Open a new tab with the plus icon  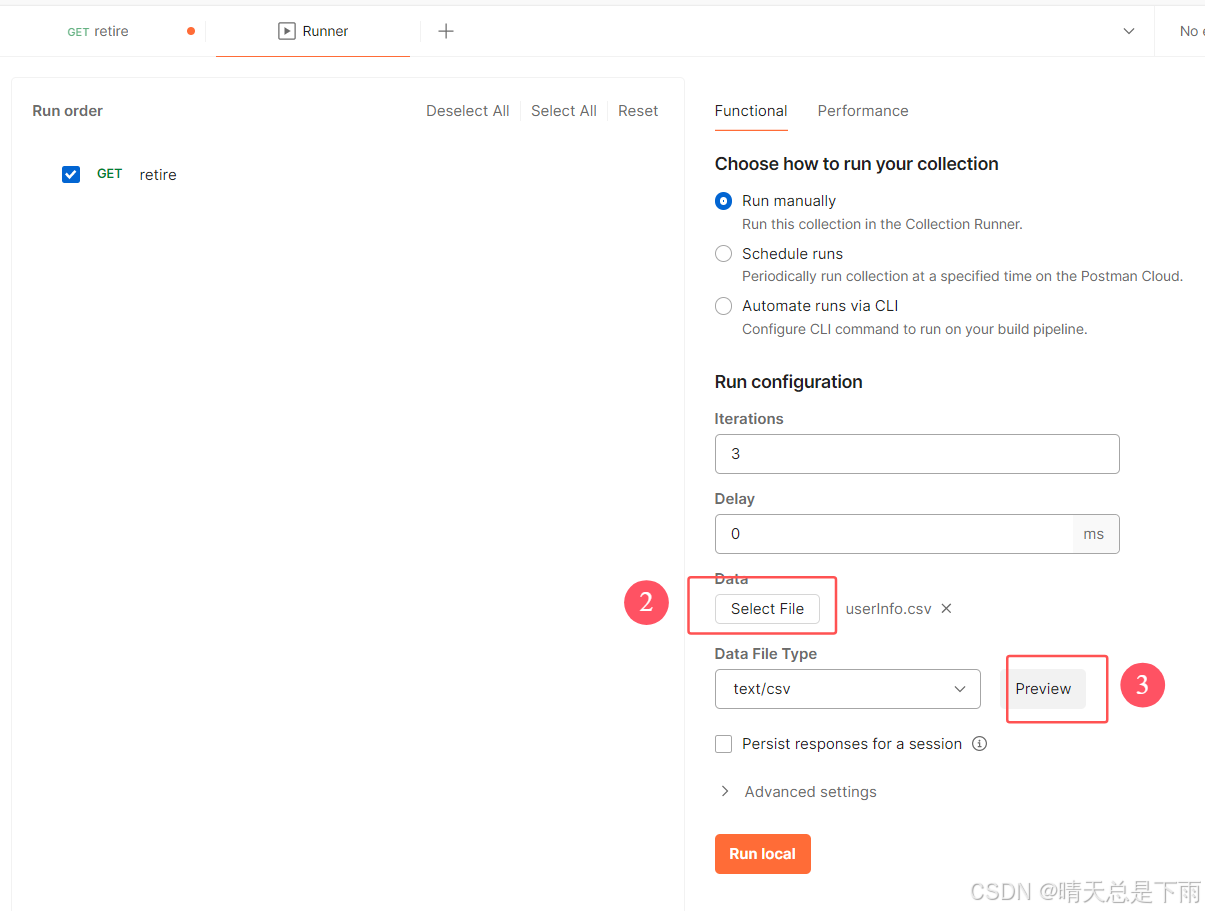coord(445,31)
